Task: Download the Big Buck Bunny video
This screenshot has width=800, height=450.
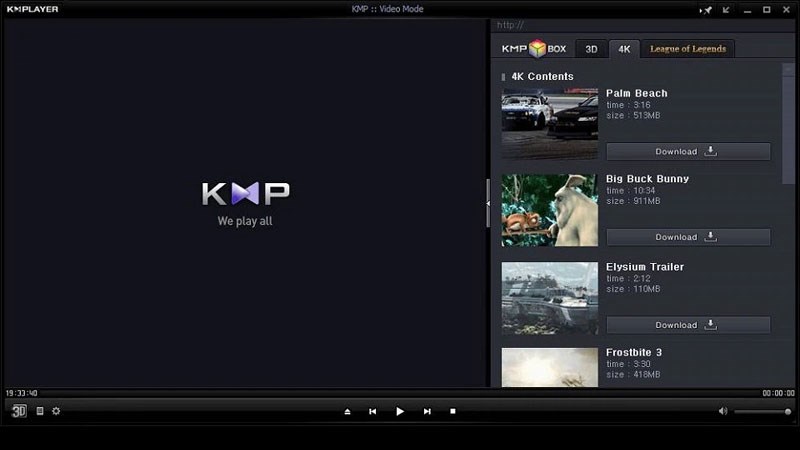Action: click(x=688, y=237)
